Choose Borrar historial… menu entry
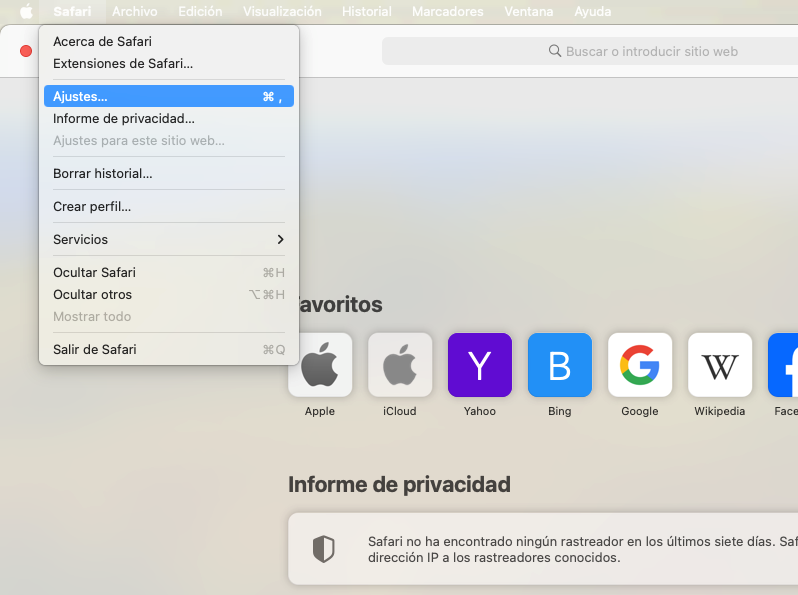Viewport: 798px width, 595px height. point(103,174)
